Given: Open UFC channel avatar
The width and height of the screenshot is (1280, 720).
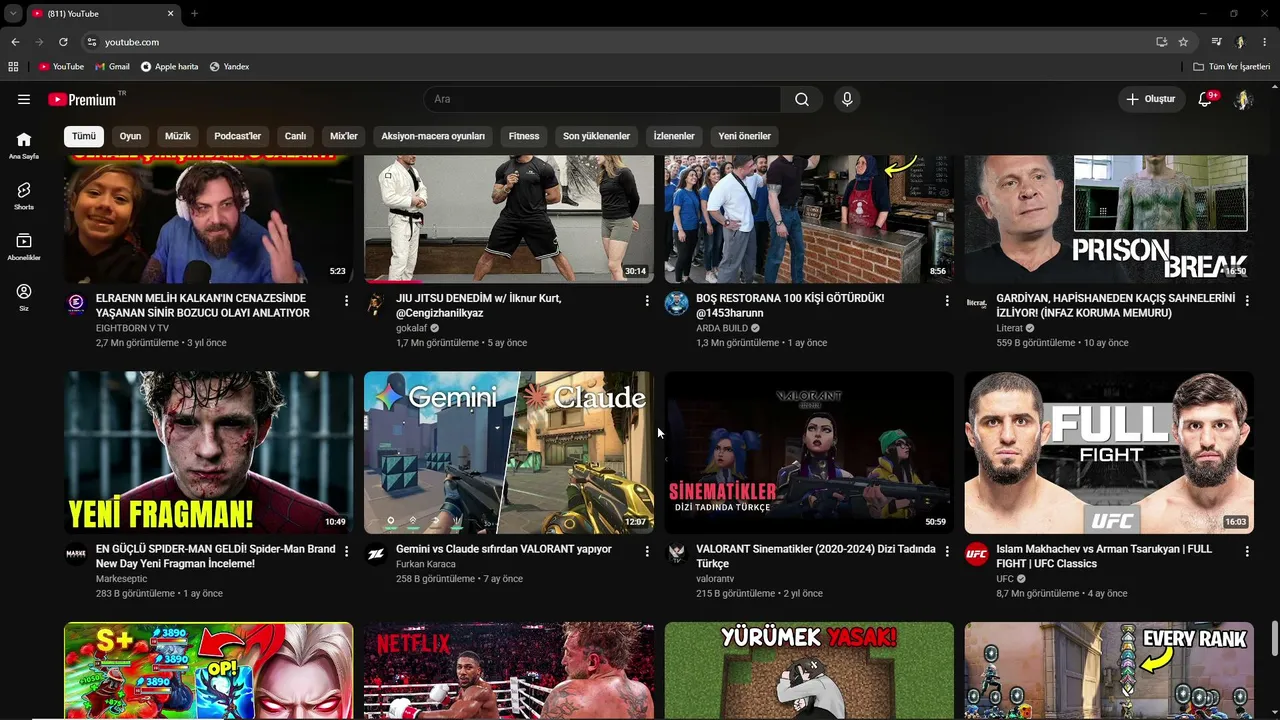Looking at the screenshot, I should [976, 555].
